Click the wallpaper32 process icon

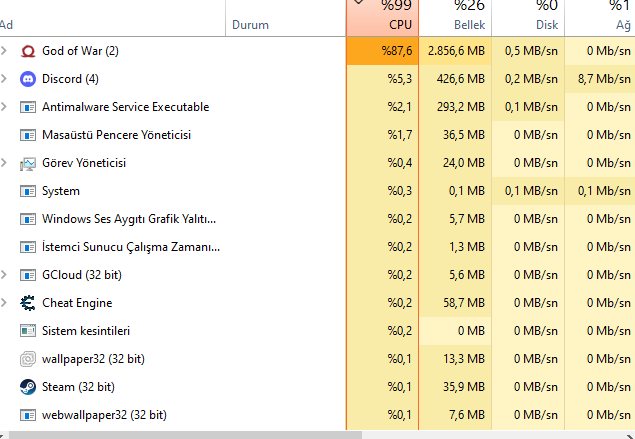[28, 359]
